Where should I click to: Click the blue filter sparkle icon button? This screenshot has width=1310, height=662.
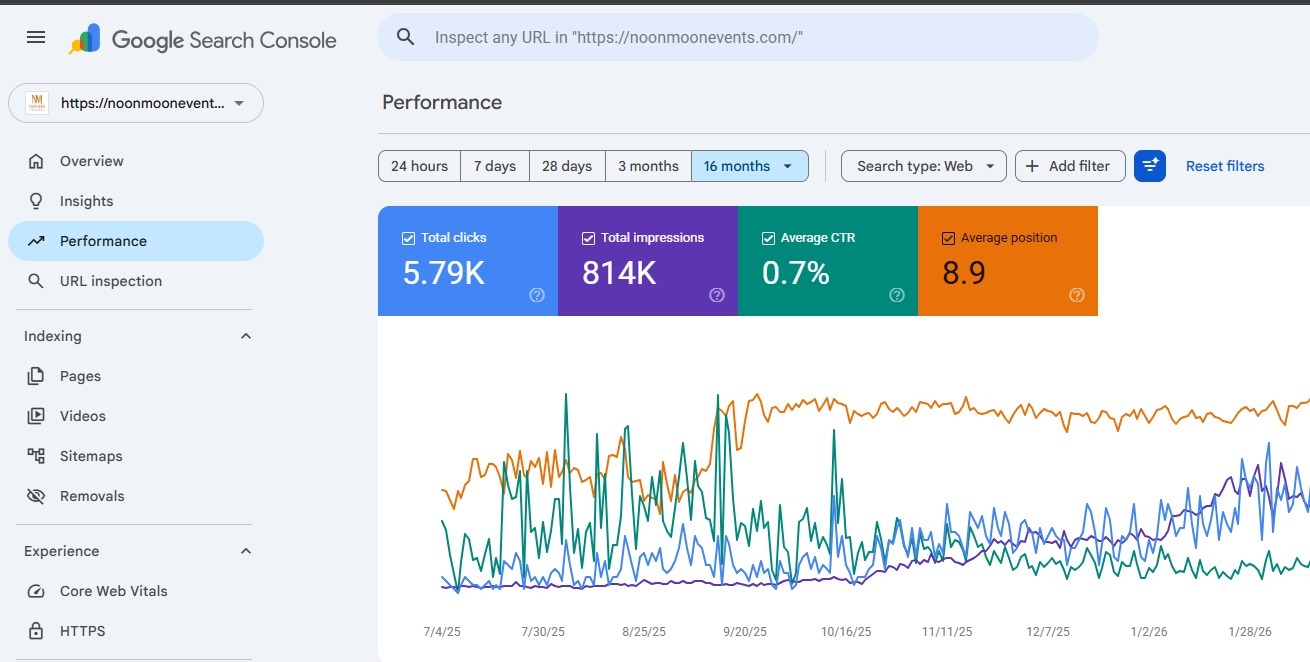(1150, 166)
